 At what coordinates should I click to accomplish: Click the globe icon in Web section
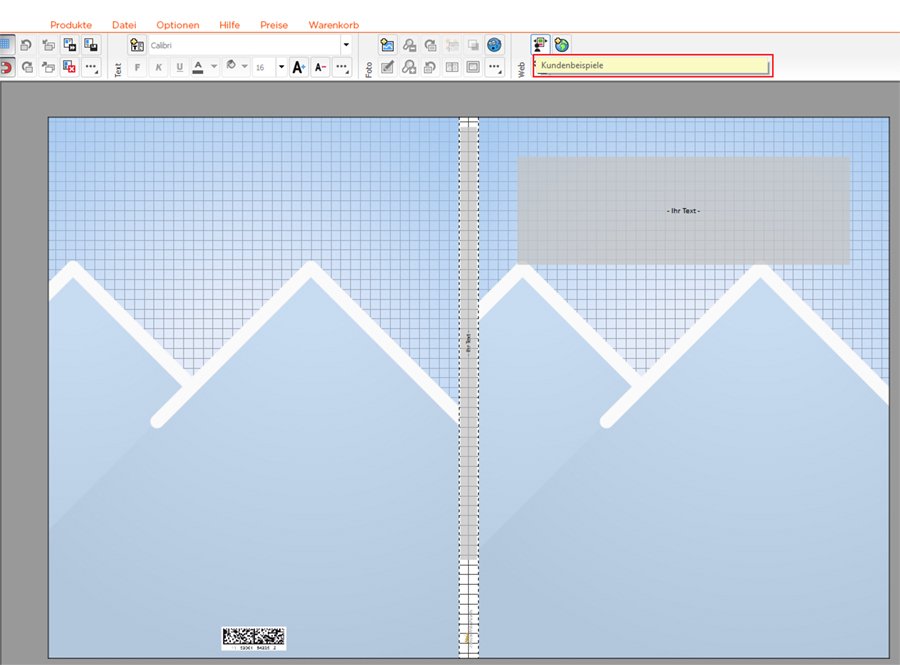[562, 45]
